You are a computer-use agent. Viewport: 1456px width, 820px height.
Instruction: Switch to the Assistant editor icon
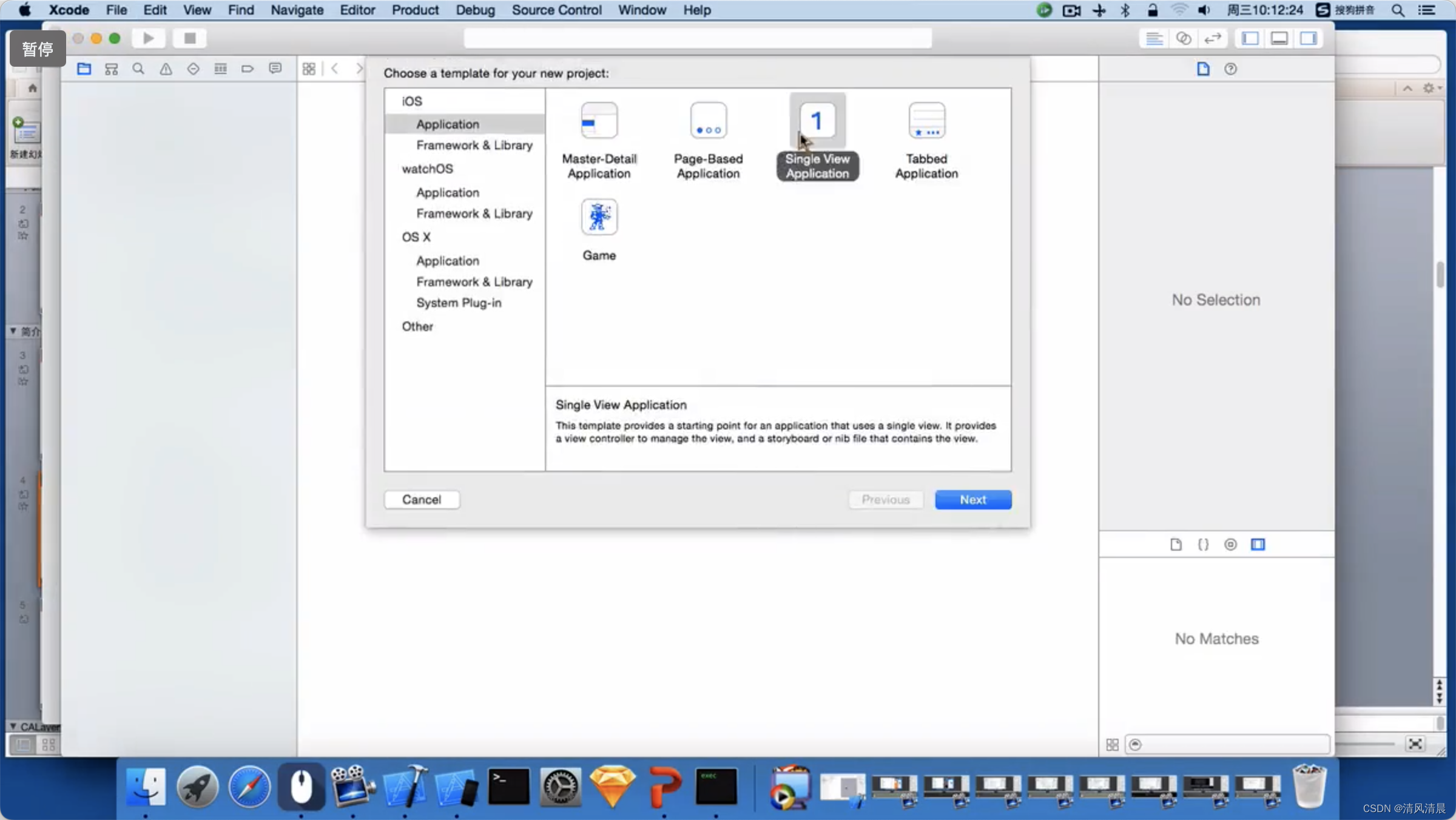coord(1184,38)
